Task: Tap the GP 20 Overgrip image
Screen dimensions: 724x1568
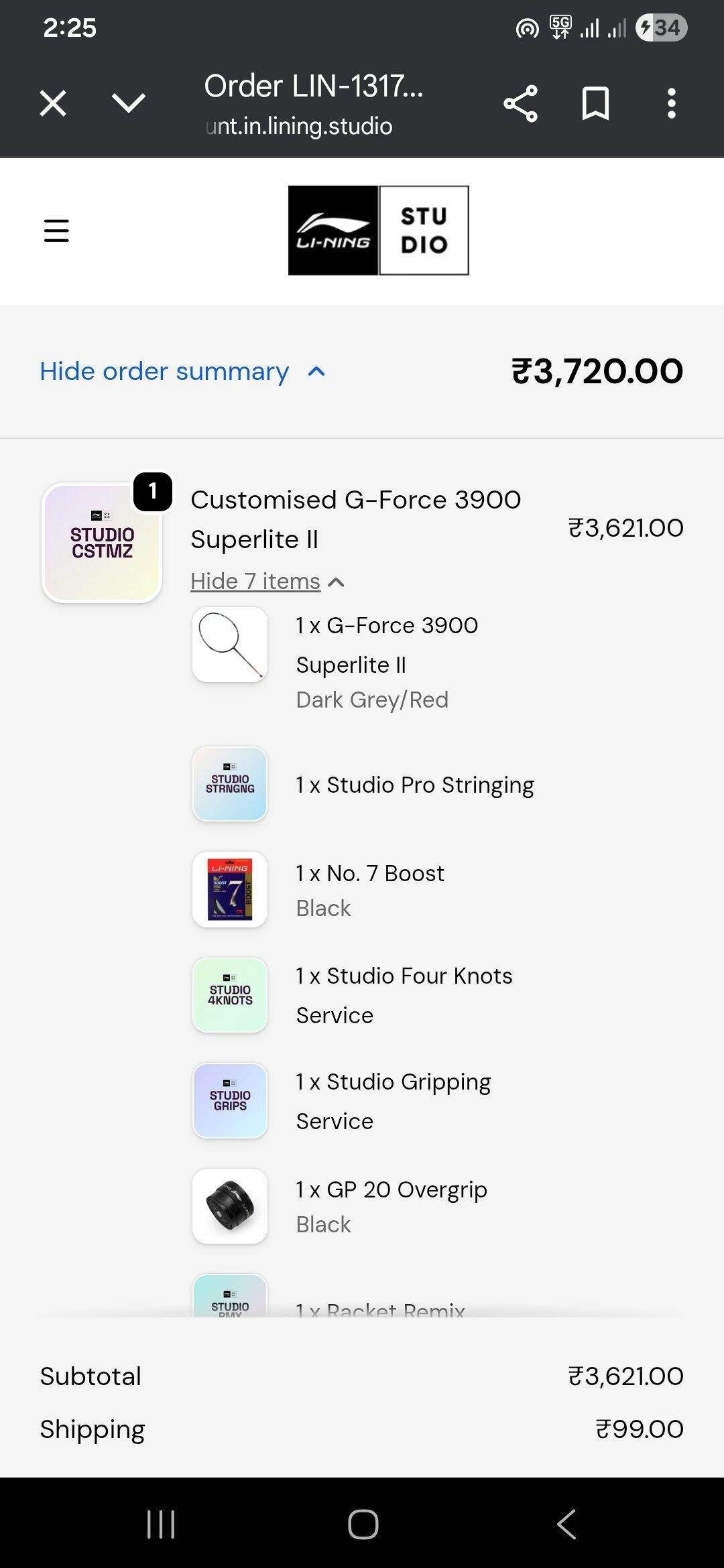Action: coord(230,1206)
